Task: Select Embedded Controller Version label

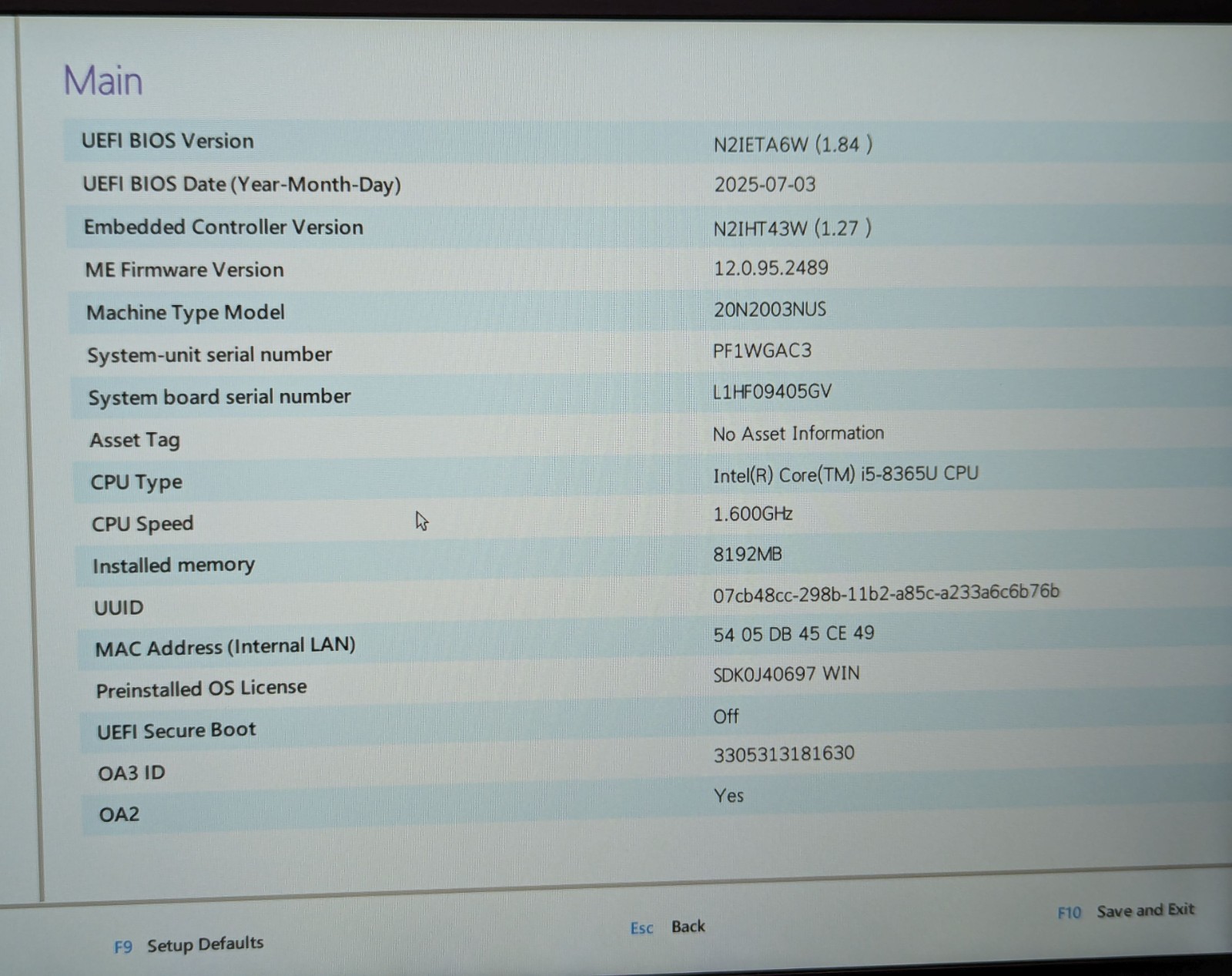Action: (x=223, y=227)
